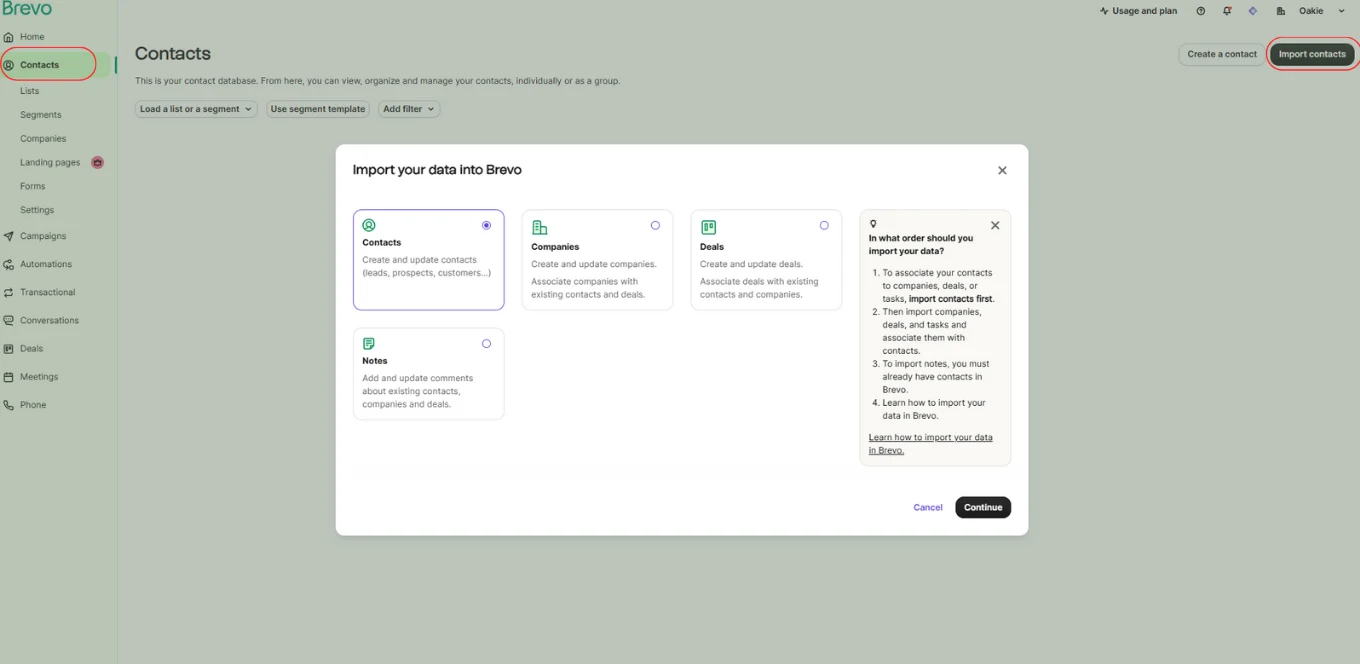Expand the Oakie account menu chevron
This screenshot has width=1360, height=664.
(1341, 11)
